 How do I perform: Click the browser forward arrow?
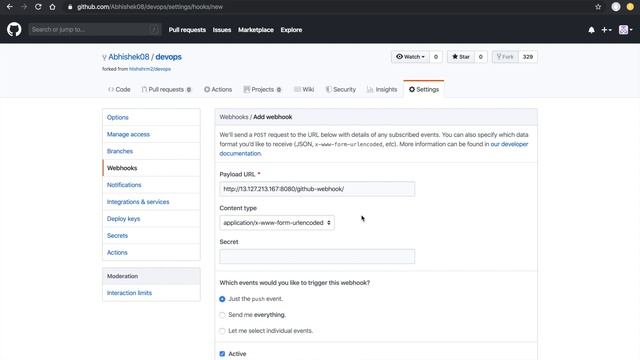24,7
